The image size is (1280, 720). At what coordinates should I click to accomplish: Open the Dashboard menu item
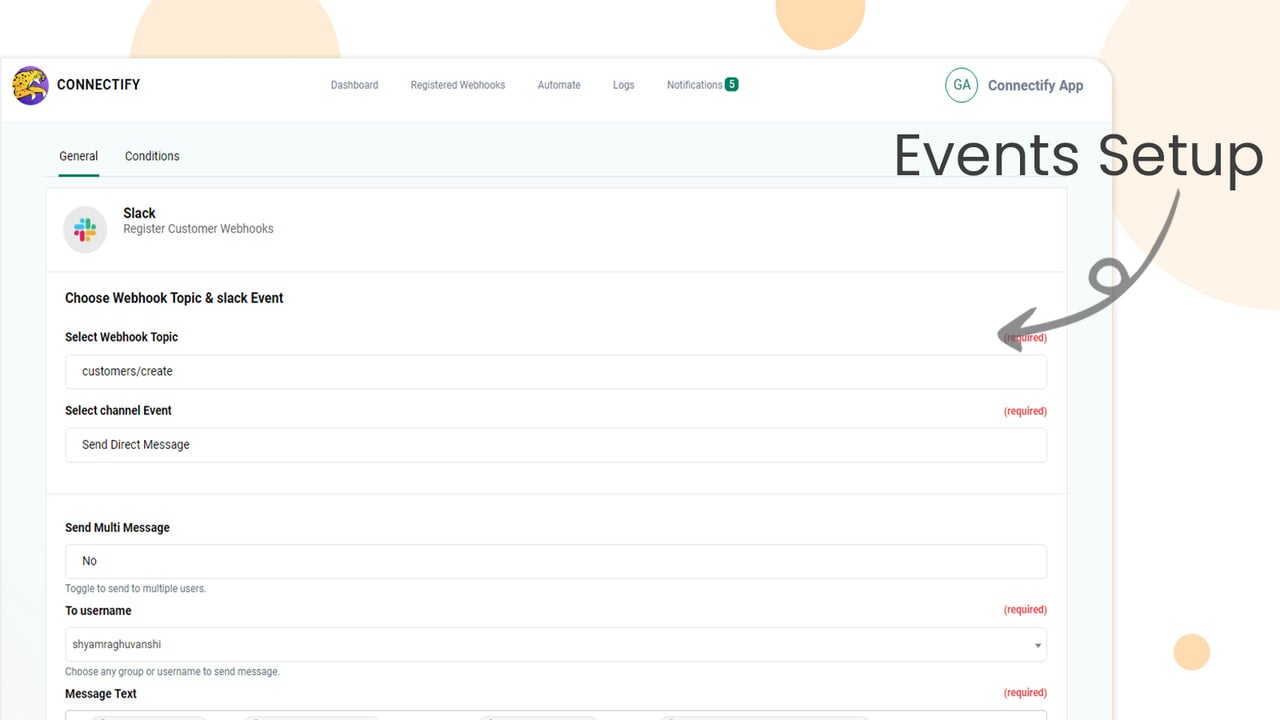354,85
